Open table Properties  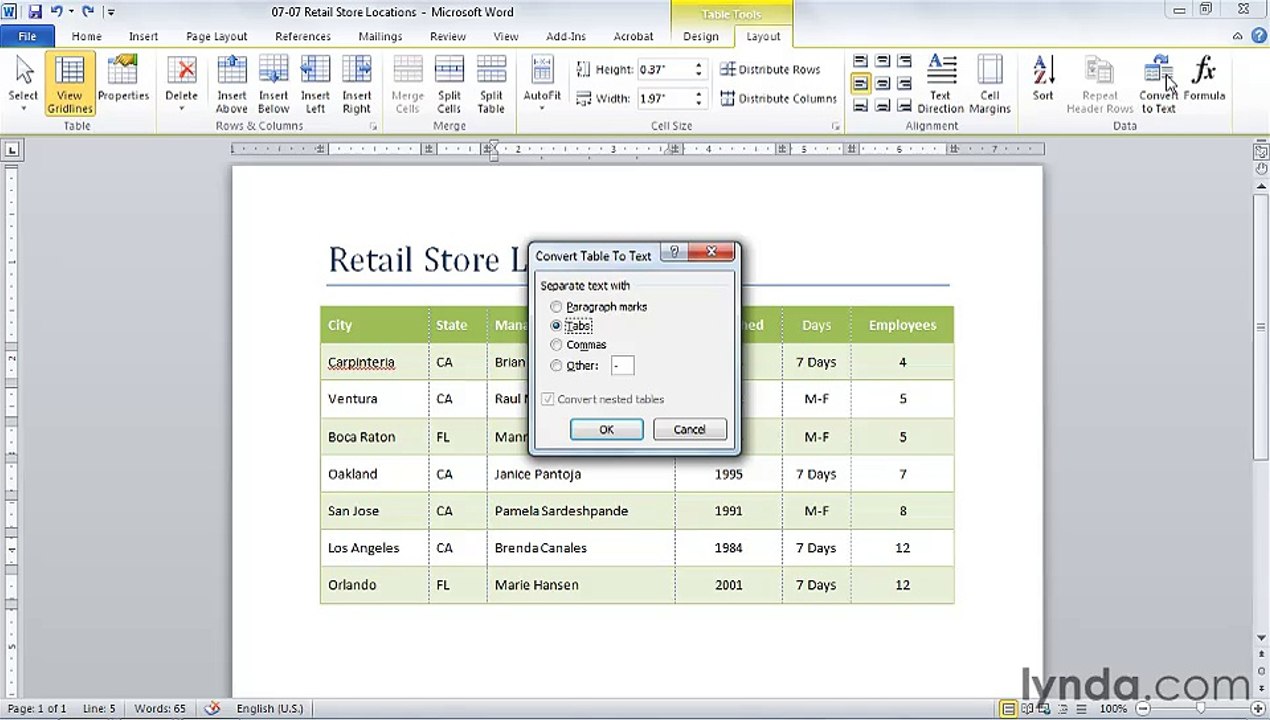pos(123,80)
